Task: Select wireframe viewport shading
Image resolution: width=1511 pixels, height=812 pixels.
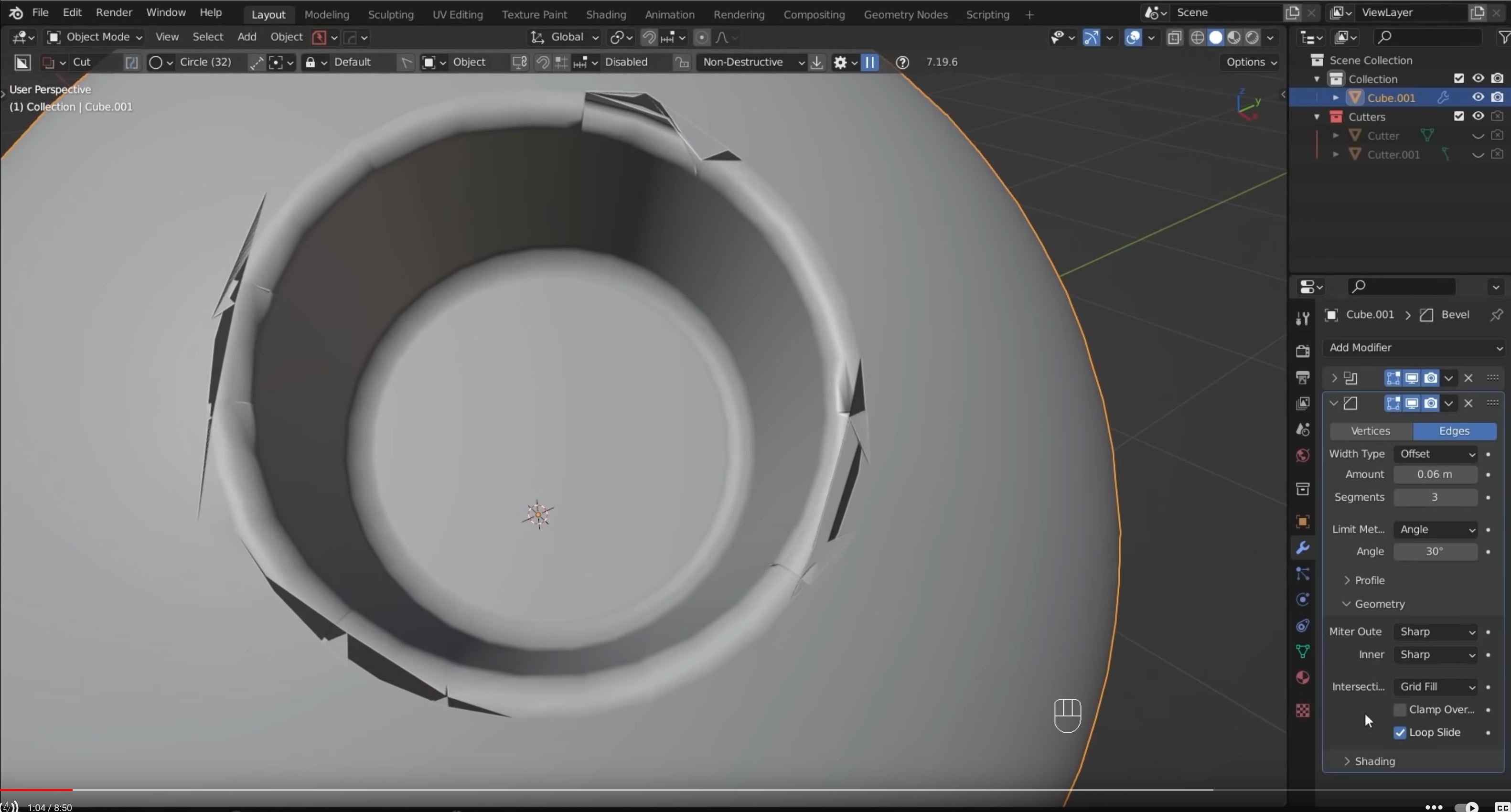Action: pos(1197,38)
